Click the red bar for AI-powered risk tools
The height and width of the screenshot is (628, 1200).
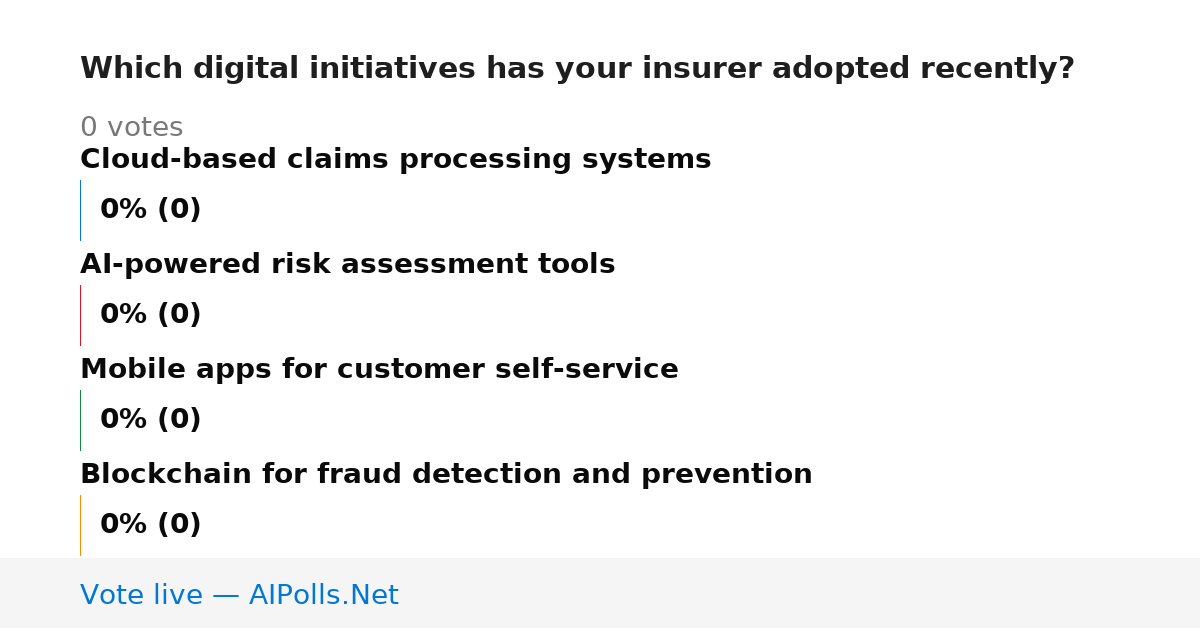tap(80, 315)
